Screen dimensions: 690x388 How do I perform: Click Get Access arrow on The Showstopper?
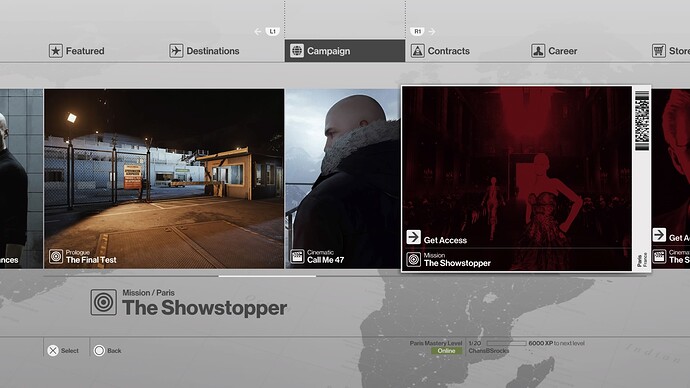(x=414, y=237)
